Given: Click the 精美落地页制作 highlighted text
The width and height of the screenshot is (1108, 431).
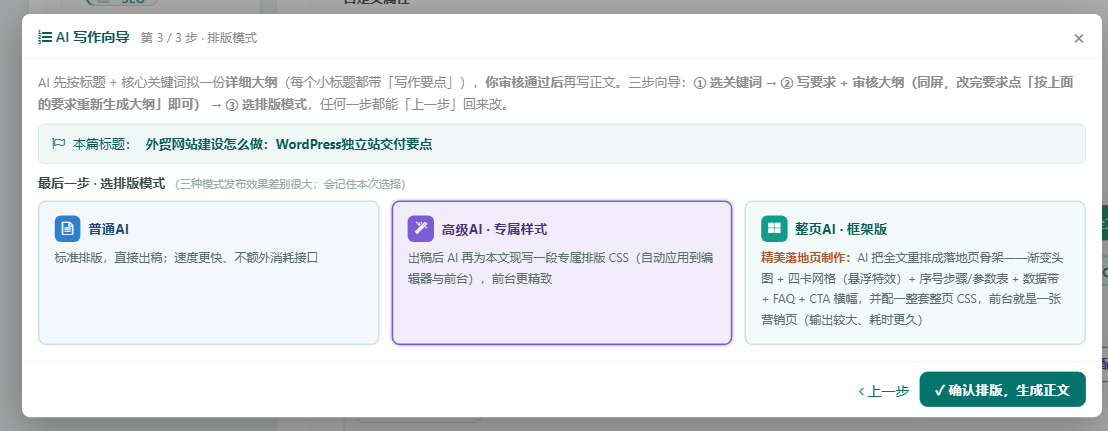Looking at the screenshot, I should click(806, 257).
